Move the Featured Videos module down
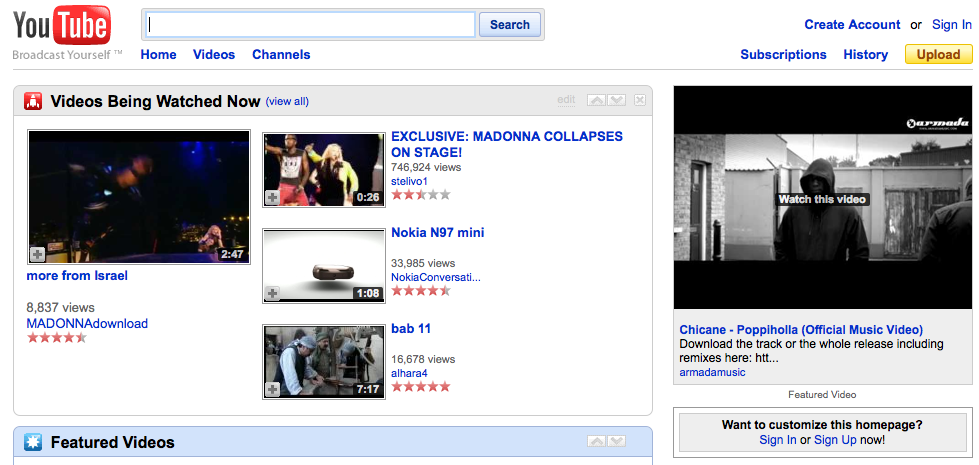This screenshot has width=979, height=465. (616, 441)
